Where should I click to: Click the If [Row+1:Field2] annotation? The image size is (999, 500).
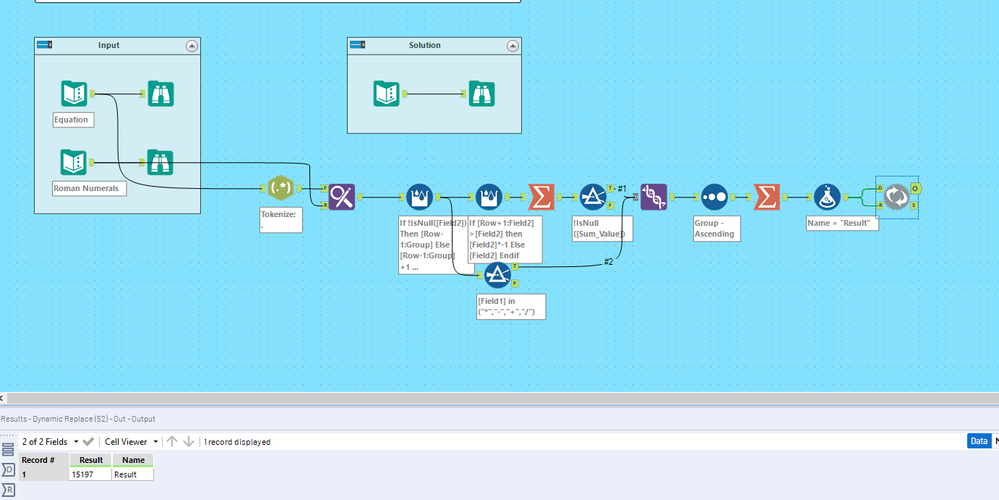point(505,239)
